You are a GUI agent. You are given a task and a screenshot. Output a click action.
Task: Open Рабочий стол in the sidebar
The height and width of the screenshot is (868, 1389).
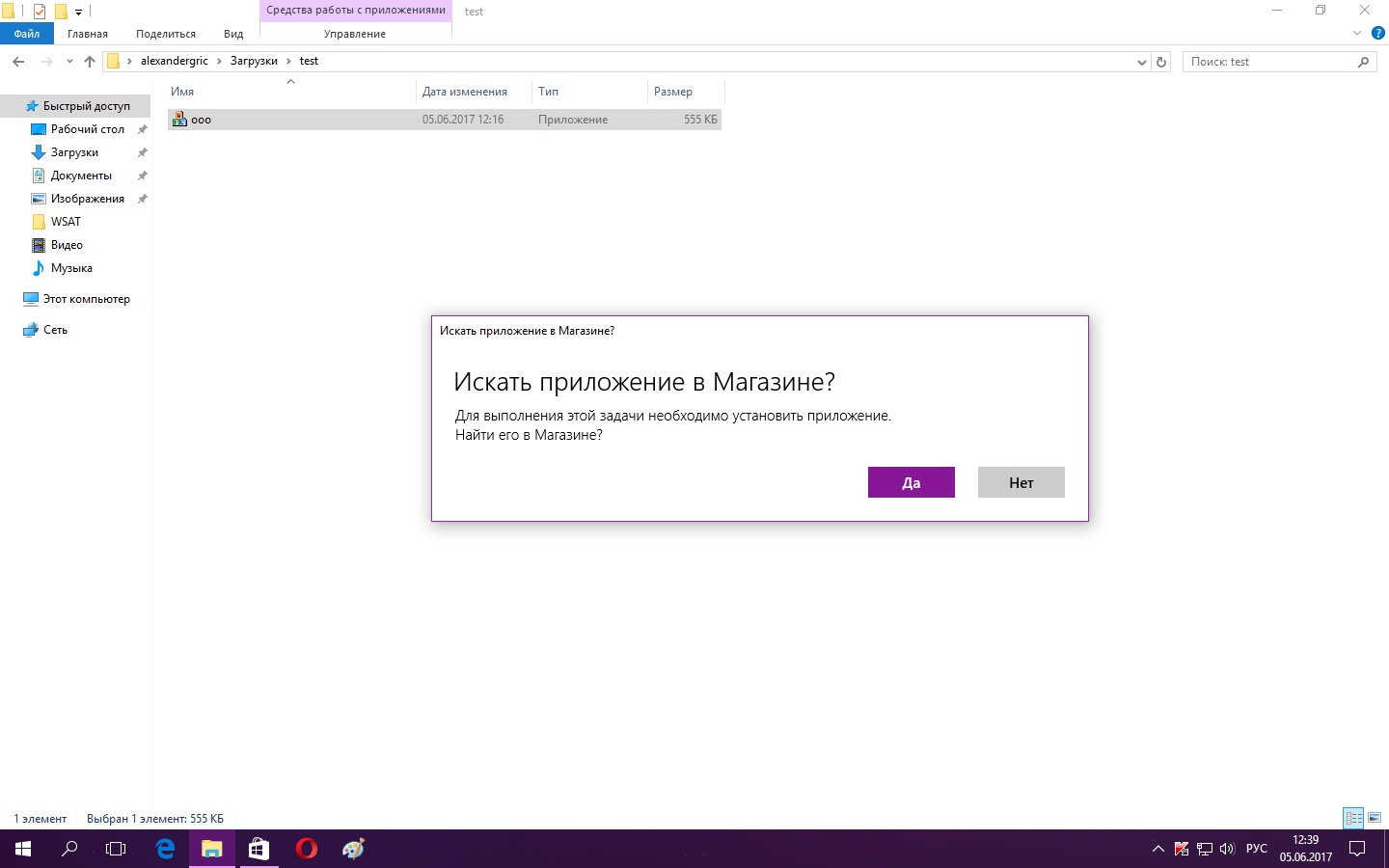point(87,129)
